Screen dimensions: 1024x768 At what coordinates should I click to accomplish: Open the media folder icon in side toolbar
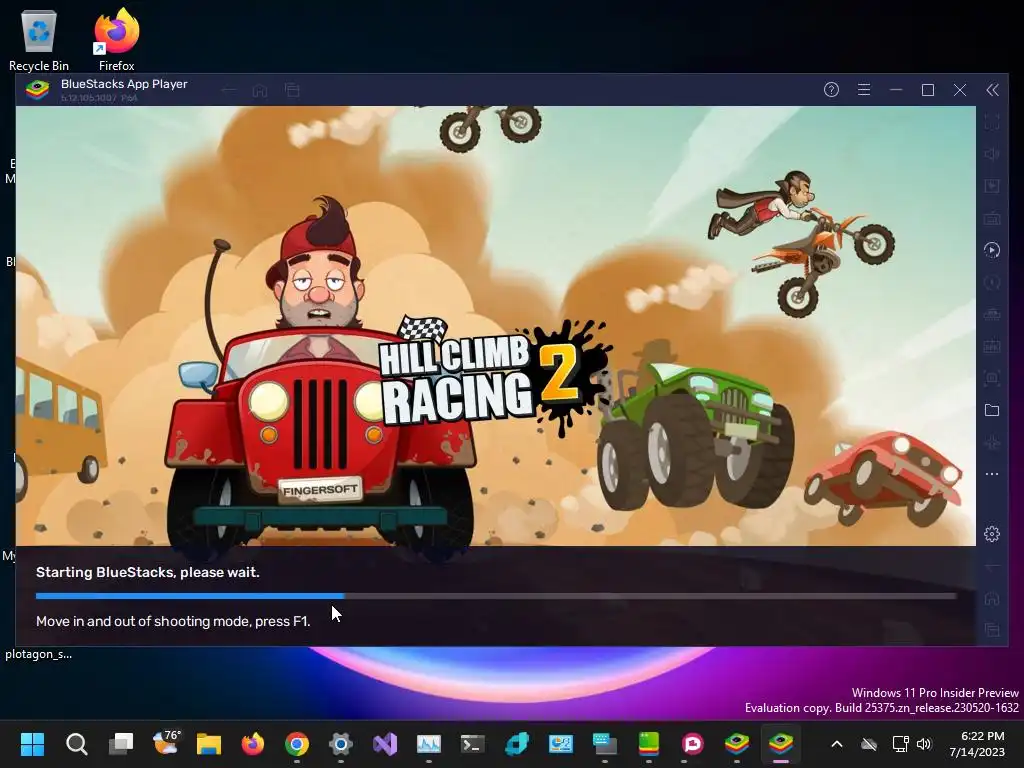992,410
